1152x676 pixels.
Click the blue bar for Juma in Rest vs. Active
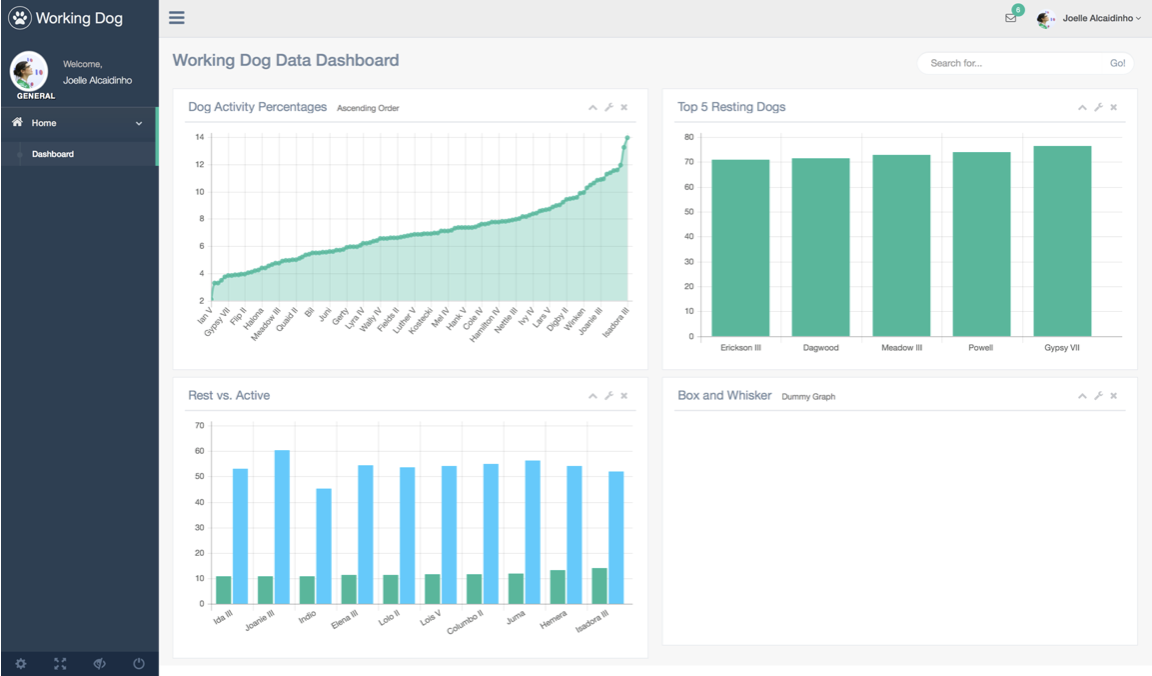pos(533,532)
